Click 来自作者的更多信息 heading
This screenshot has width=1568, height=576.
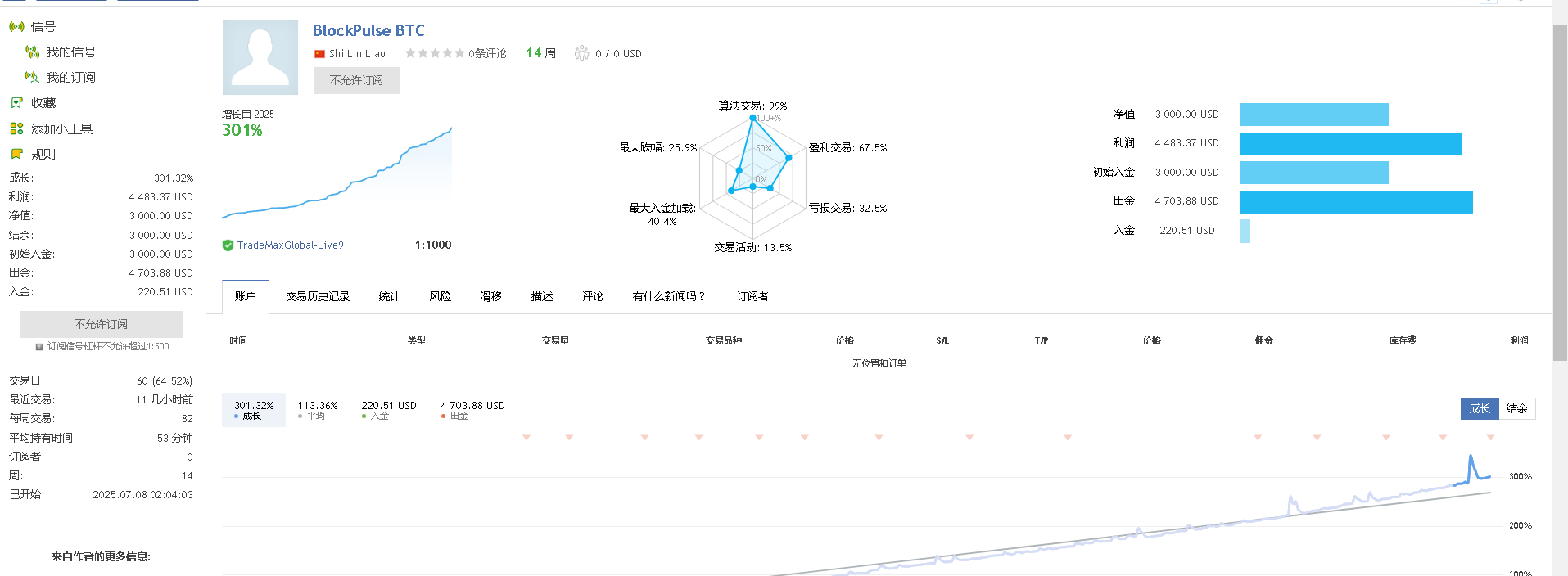[101, 556]
